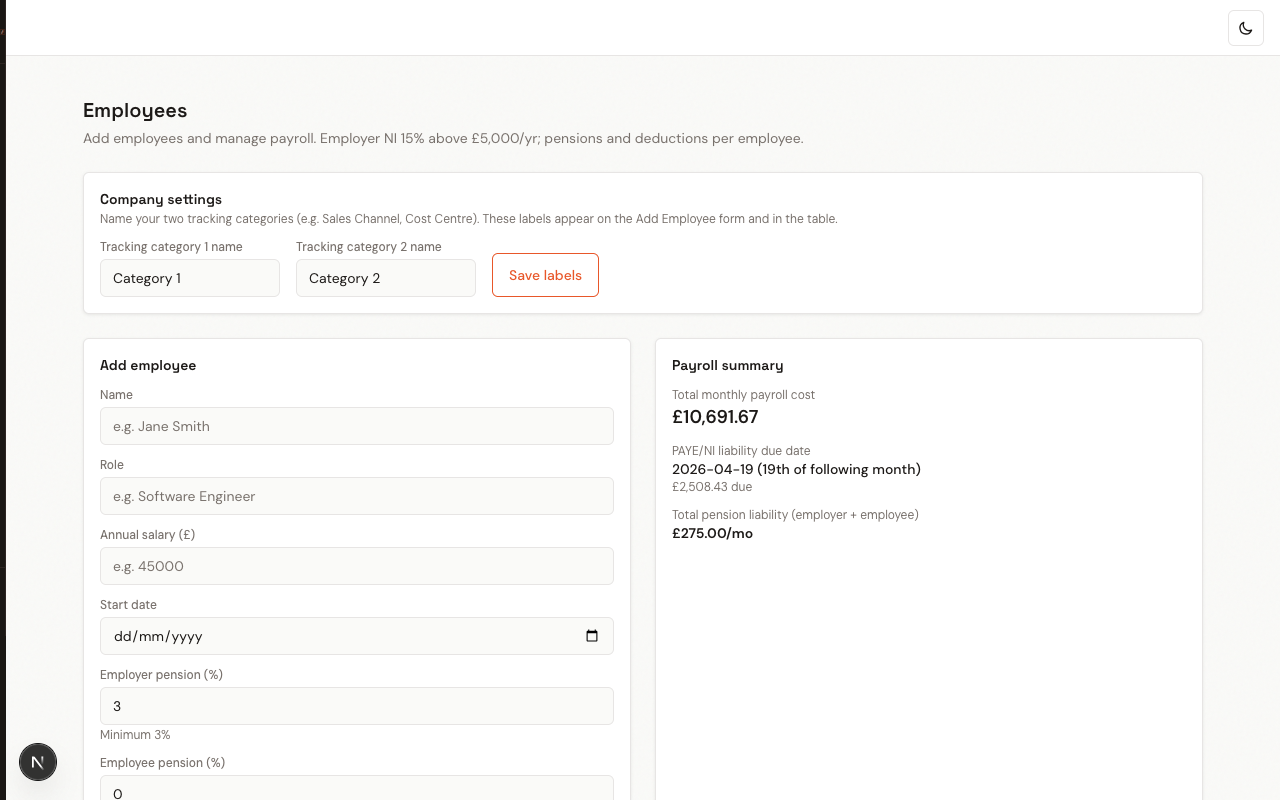The width and height of the screenshot is (1280, 800).
Task: Click the Save labels button
Action: point(545,275)
